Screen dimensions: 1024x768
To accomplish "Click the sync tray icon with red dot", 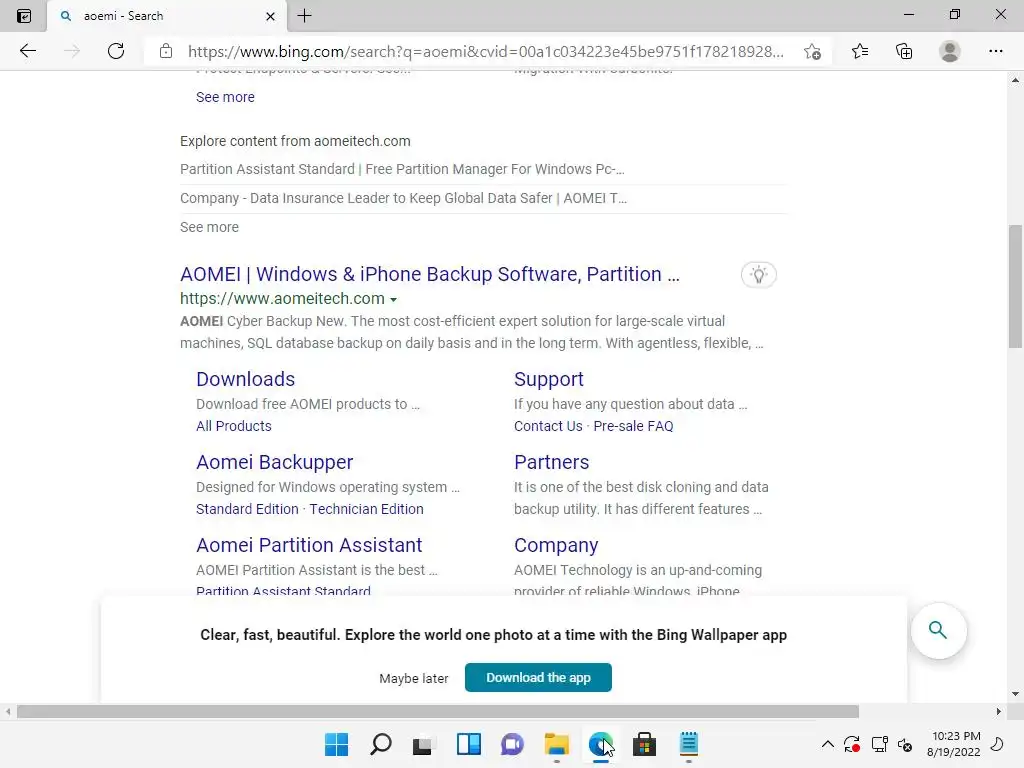I will pyautogui.click(x=852, y=744).
